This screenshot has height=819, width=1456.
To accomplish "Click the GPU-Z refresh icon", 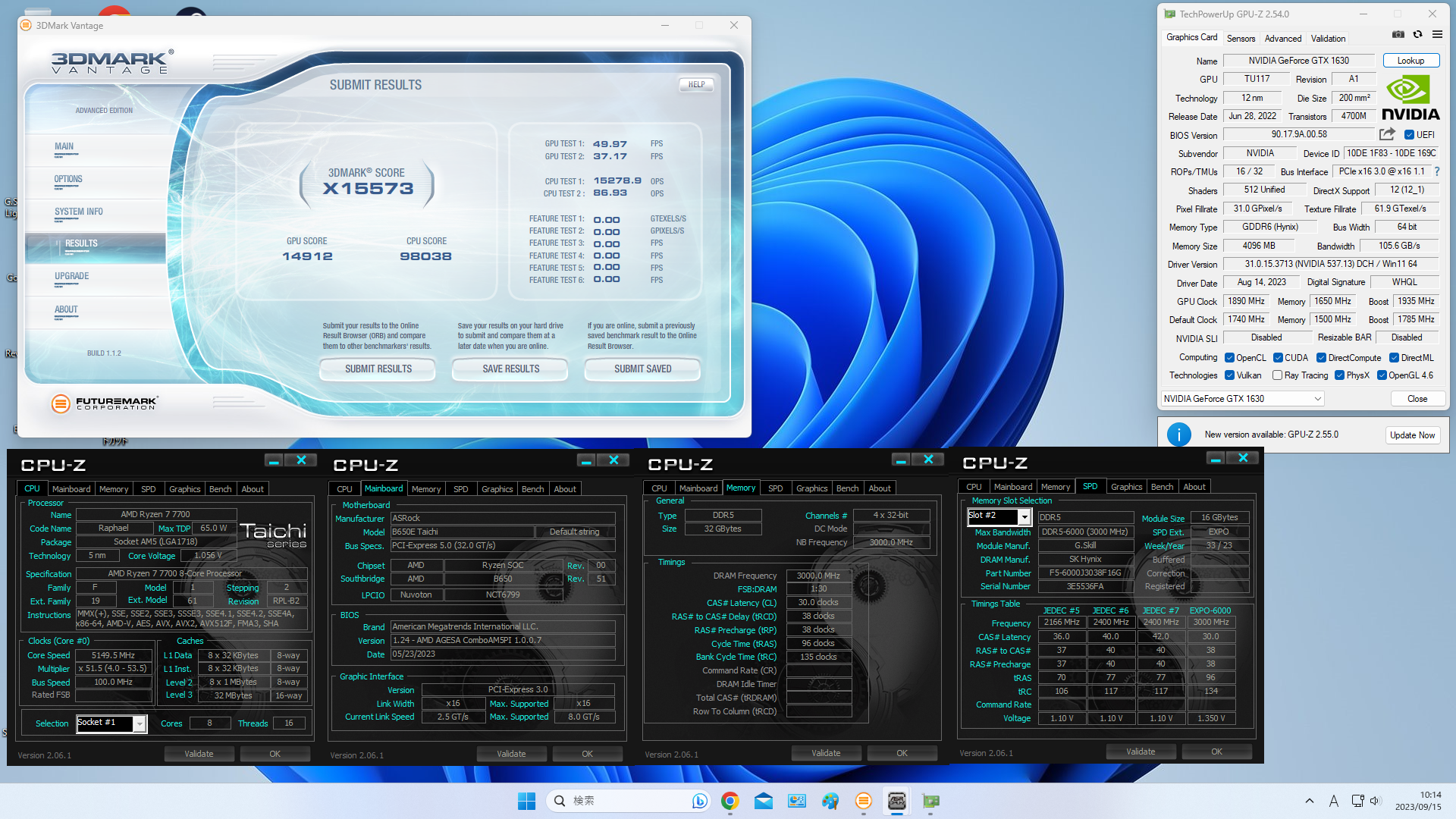I will pyautogui.click(x=1417, y=35).
